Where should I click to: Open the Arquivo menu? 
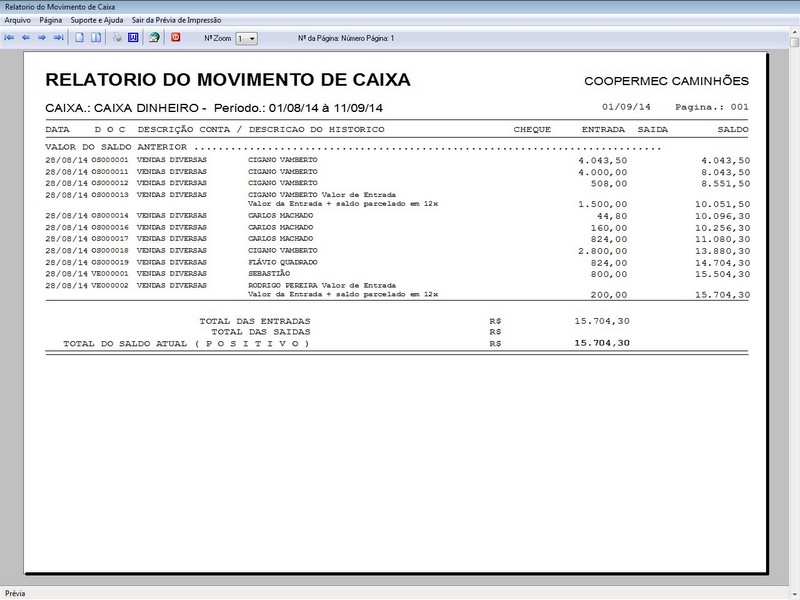tap(16, 18)
